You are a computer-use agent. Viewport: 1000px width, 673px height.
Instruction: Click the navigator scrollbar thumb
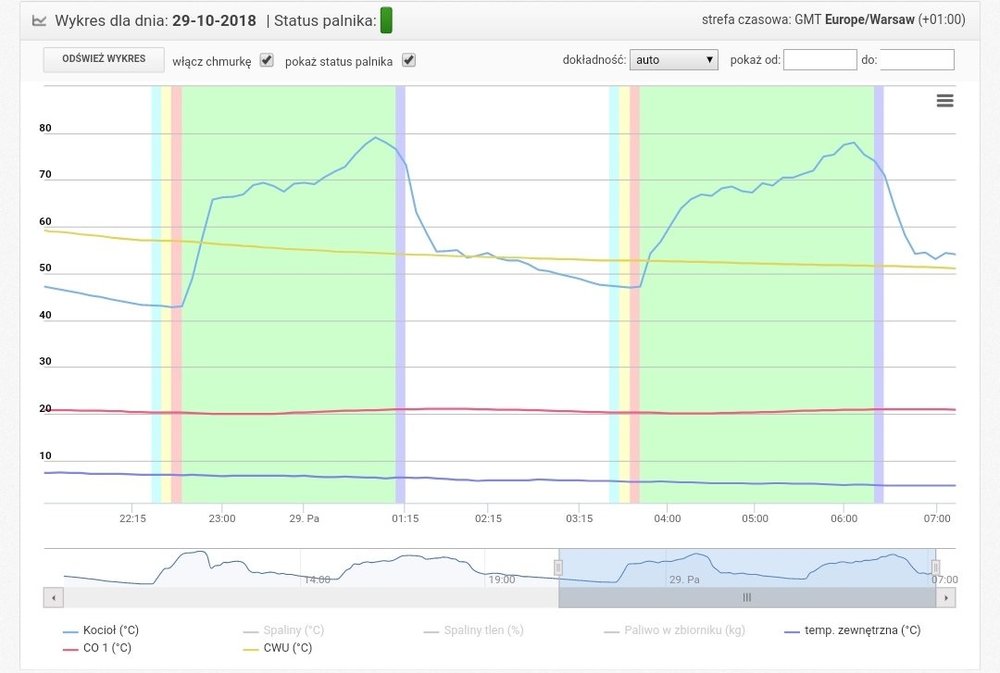click(x=746, y=597)
